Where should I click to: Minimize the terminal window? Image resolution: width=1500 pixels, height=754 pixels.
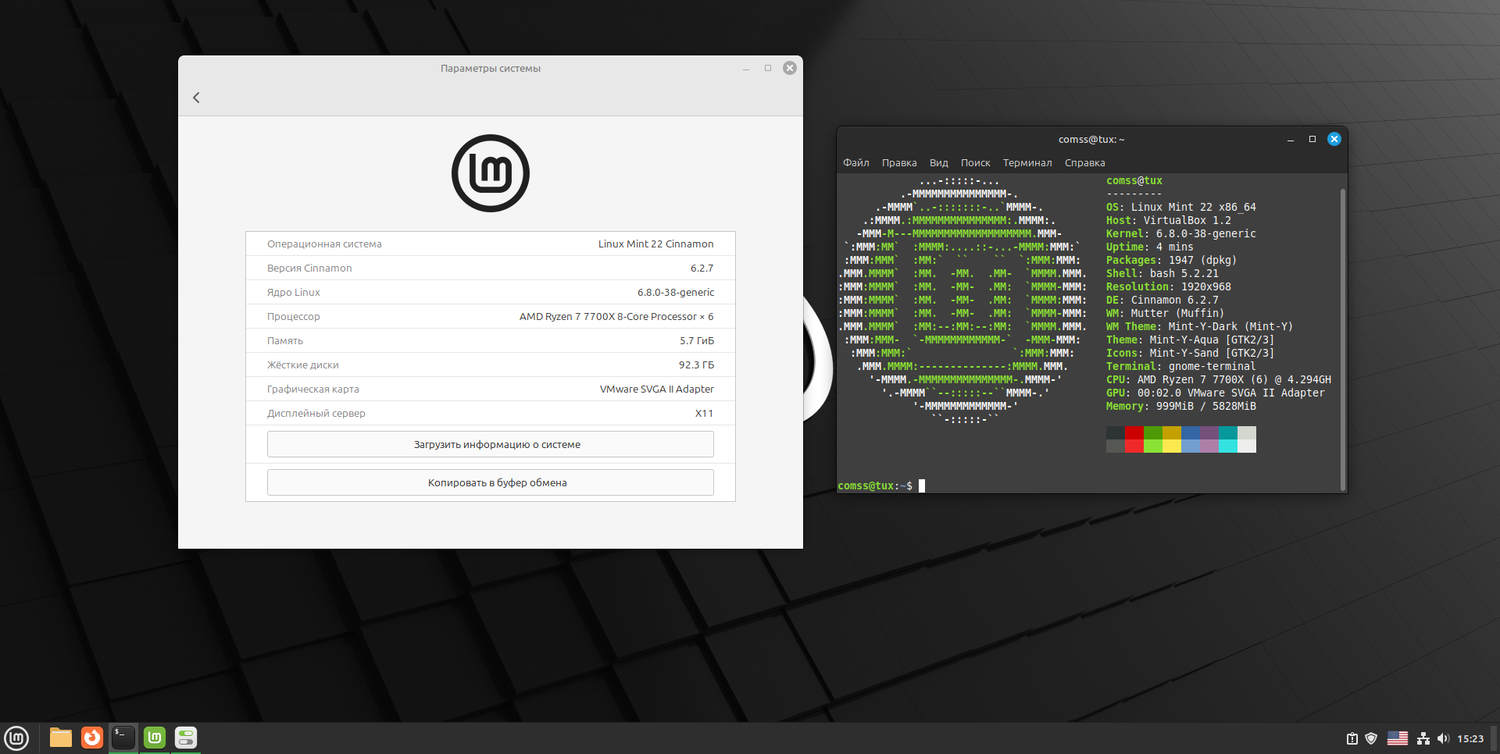[x=1291, y=139]
